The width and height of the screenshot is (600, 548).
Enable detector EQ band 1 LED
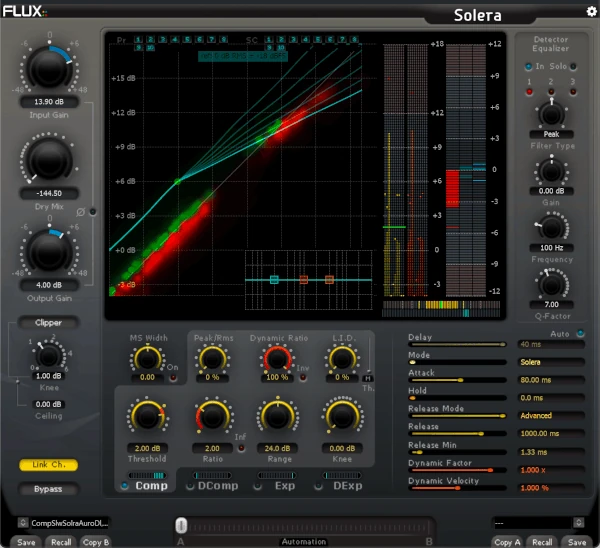coord(530,92)
